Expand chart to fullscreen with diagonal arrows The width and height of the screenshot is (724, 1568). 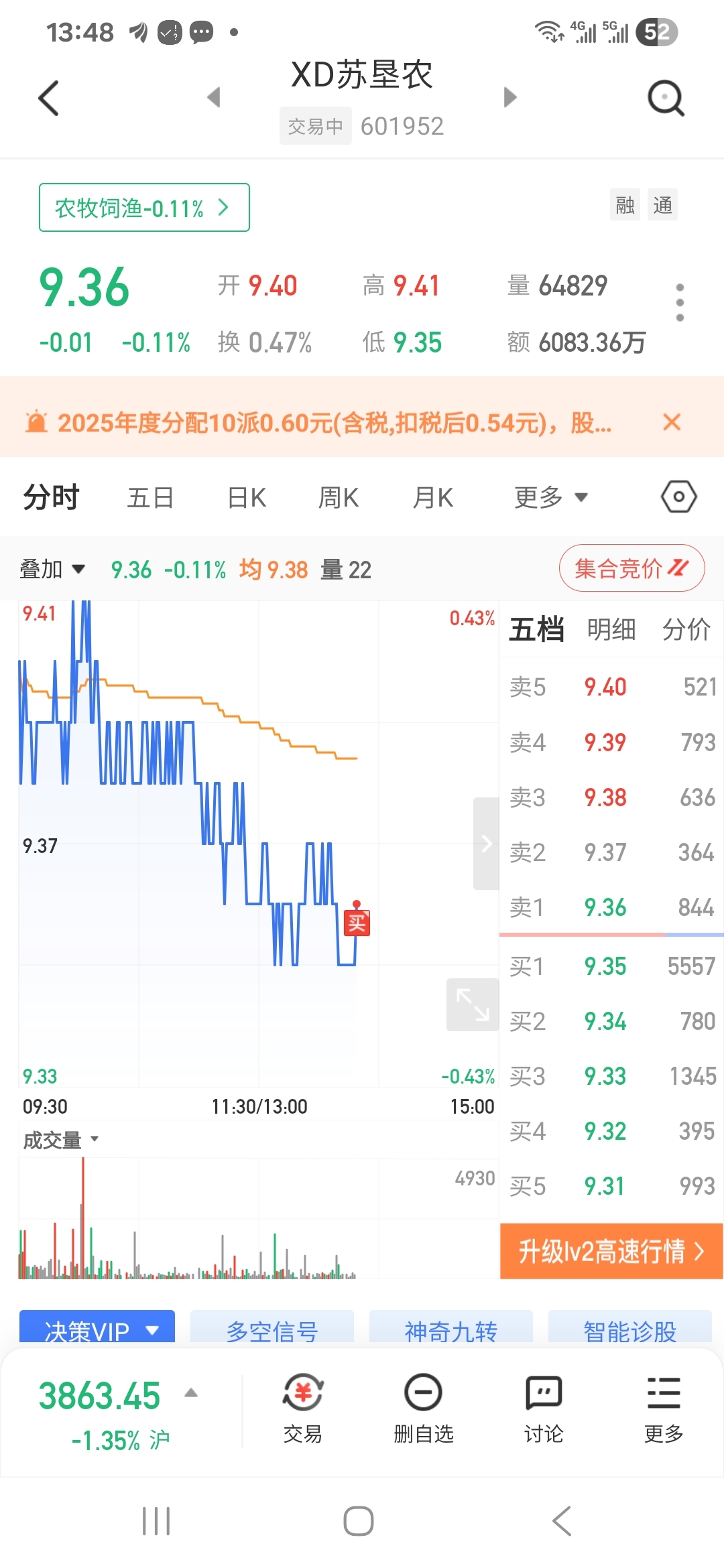click(473, 1004)
